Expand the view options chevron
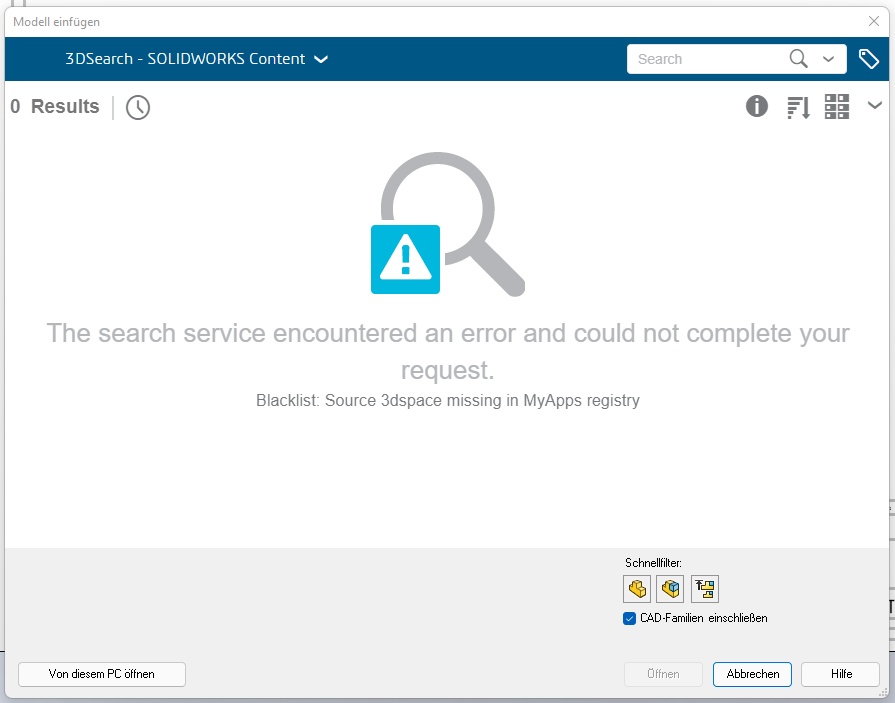Viewport: 895px width, 703px height. pyautogui.click(x=874, y=105)
